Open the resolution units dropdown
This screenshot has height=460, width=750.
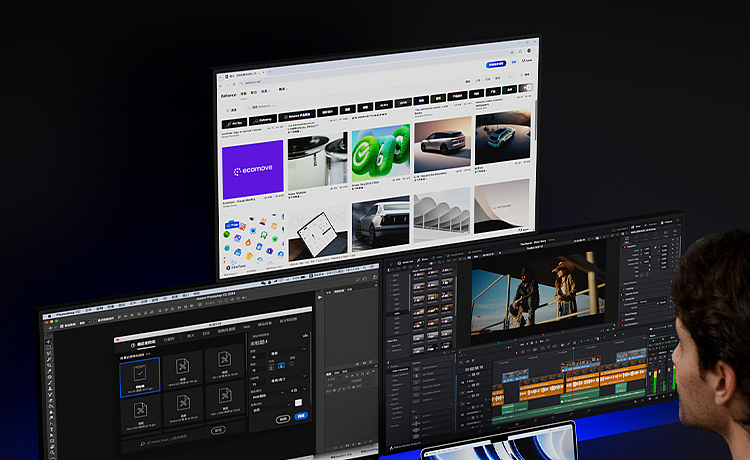click(286, 380)
